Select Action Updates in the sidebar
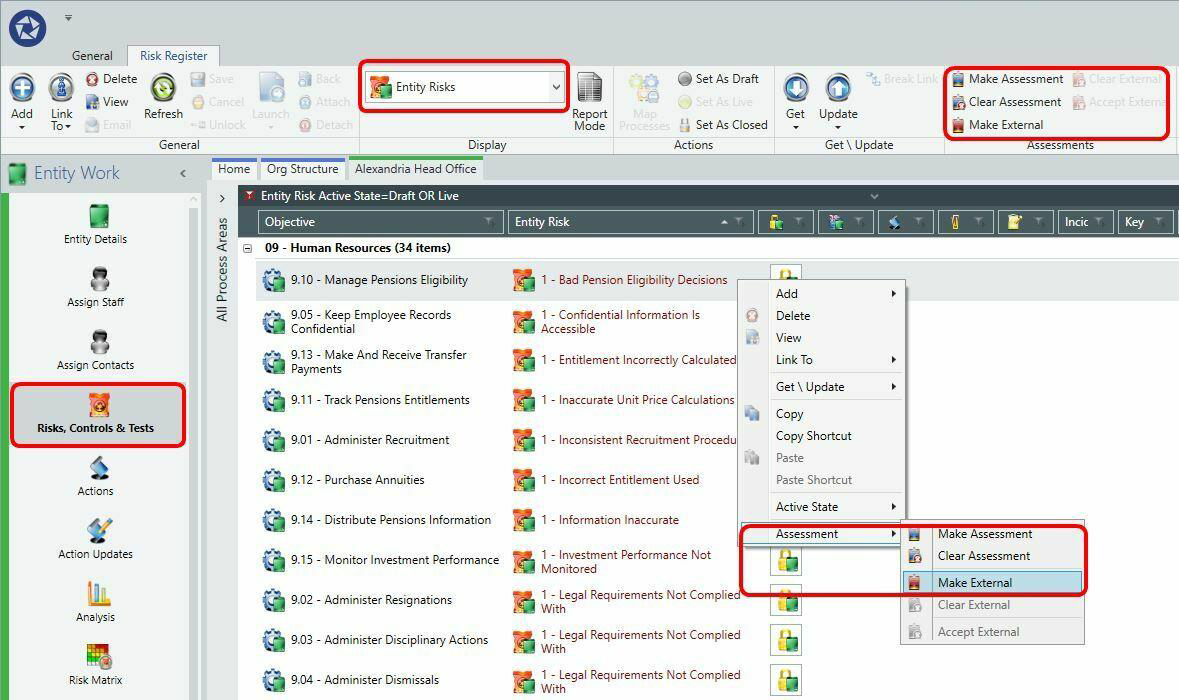 [x=95, y=538]
